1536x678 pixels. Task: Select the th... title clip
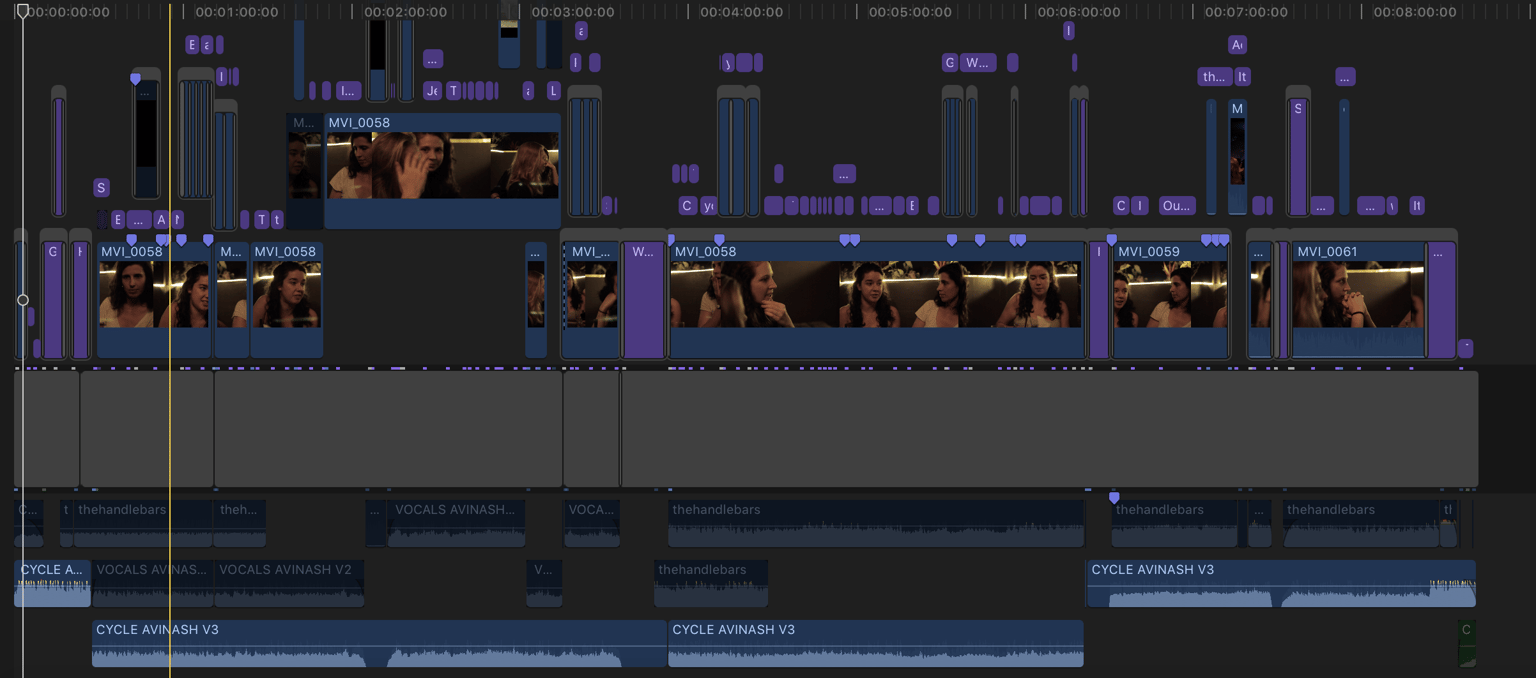point(1214,77)
